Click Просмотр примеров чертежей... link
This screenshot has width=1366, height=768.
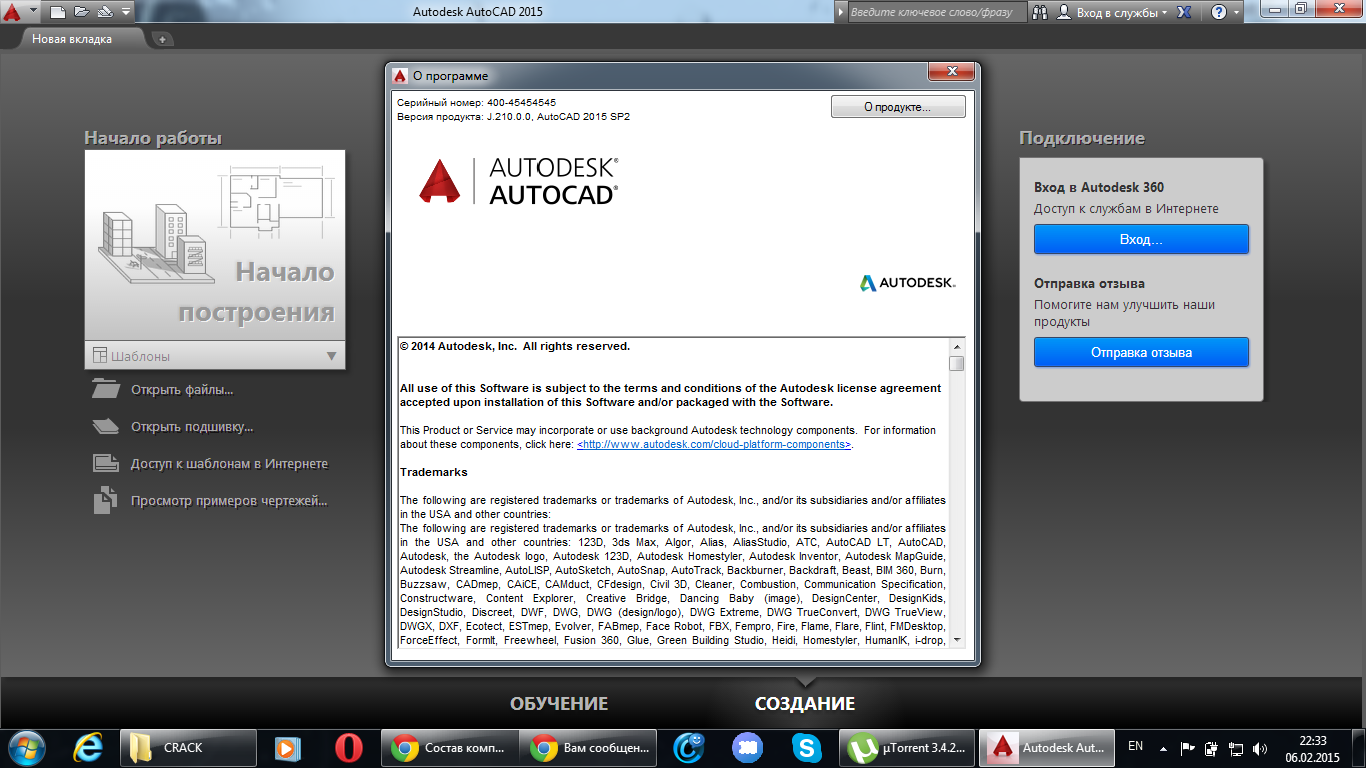pos(229,501)
